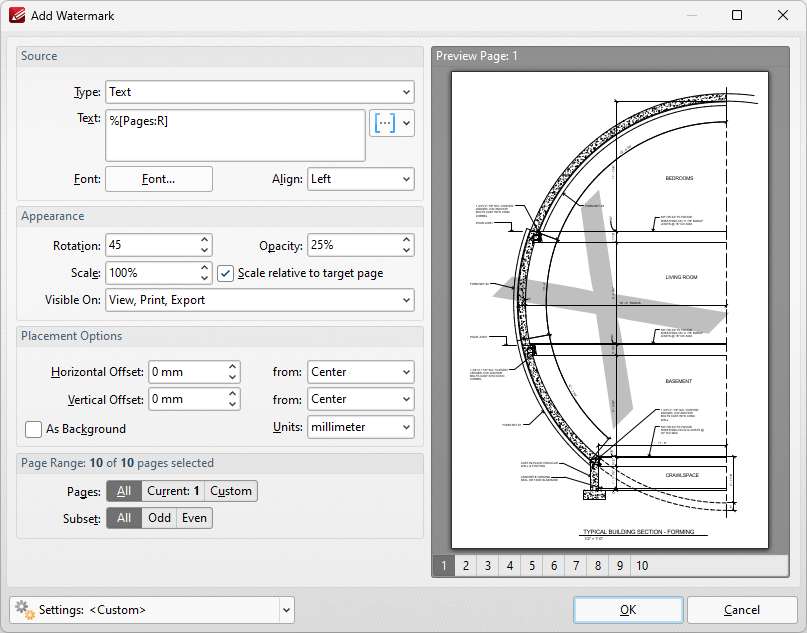Select Current: 1 page option
The image size is (807, 633).
click(x=173, y=491)
